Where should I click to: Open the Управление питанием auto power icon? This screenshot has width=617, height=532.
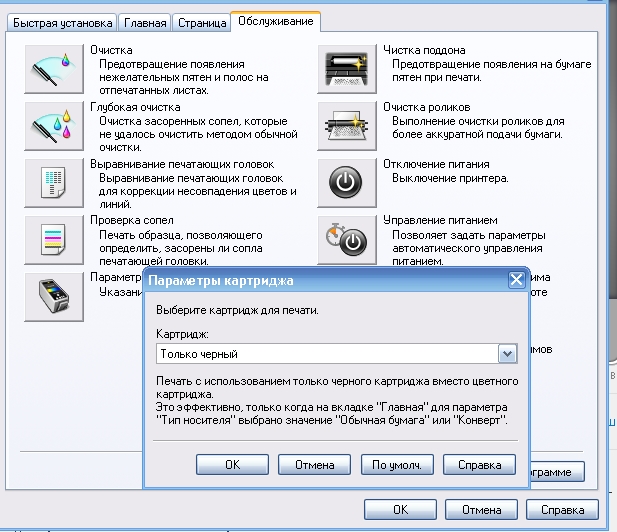point(347,238)
